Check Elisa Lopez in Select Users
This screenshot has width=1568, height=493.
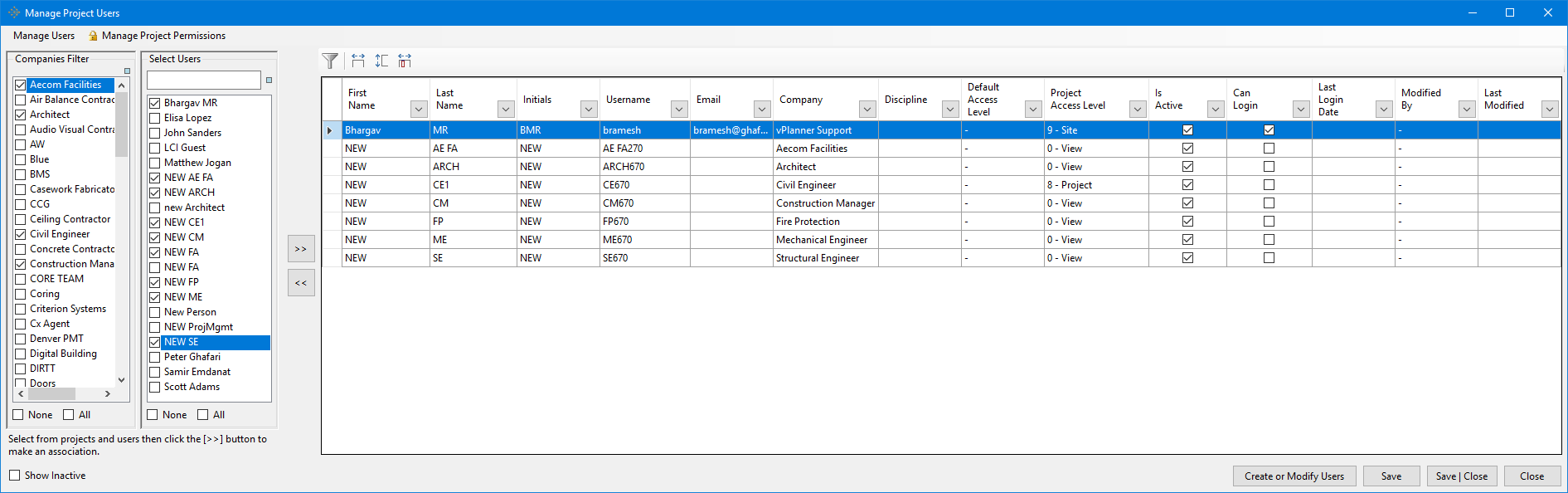154,118
